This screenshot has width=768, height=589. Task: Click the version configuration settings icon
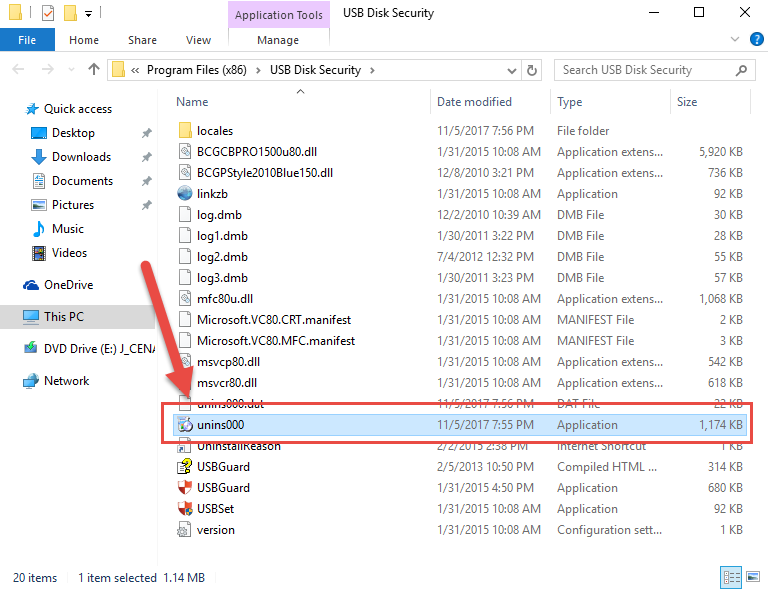(x=184, y=530)
